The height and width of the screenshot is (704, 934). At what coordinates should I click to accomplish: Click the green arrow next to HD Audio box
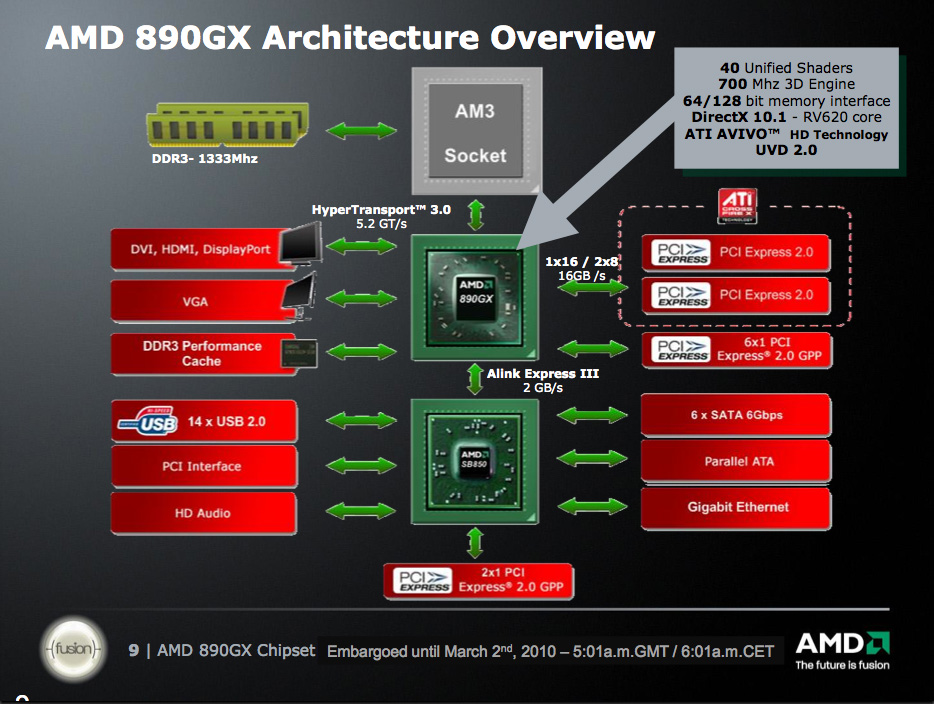pos(361,510)
